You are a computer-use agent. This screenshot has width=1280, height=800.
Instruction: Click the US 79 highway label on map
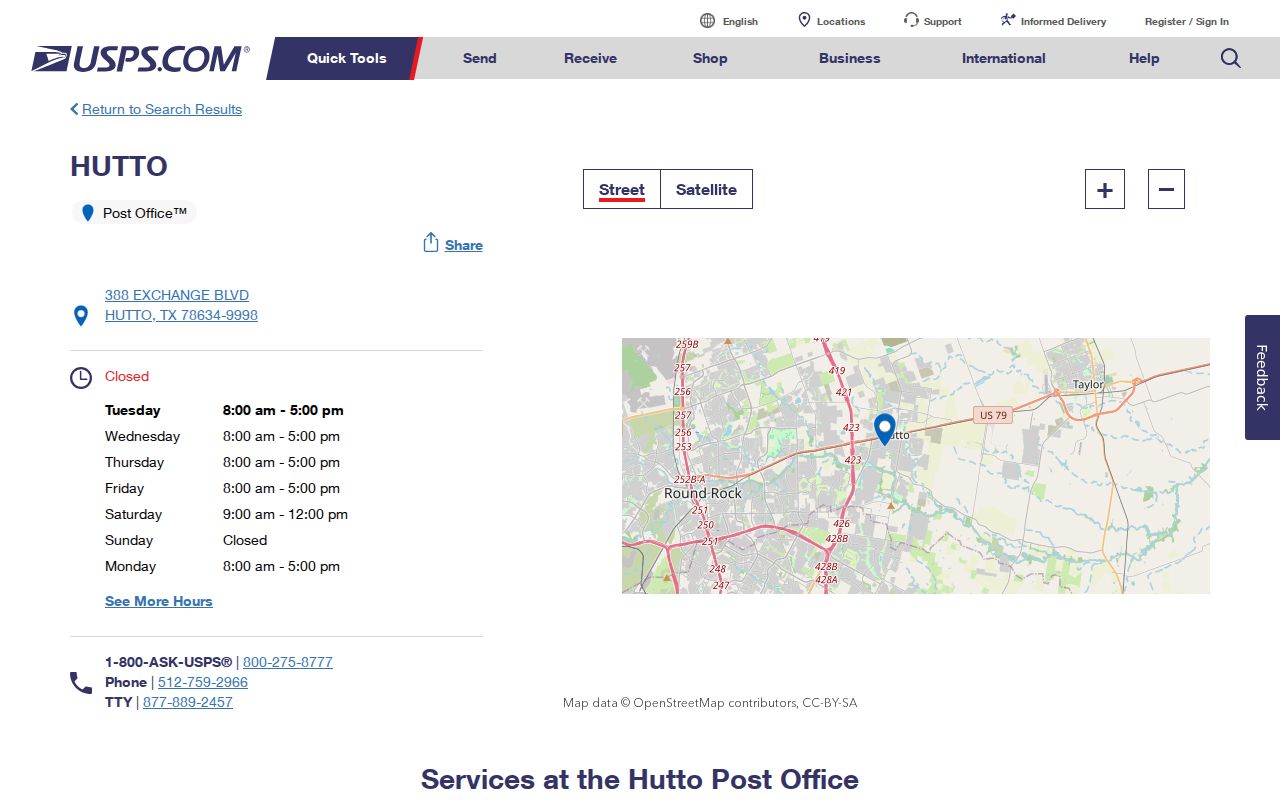tap(993, 415)
